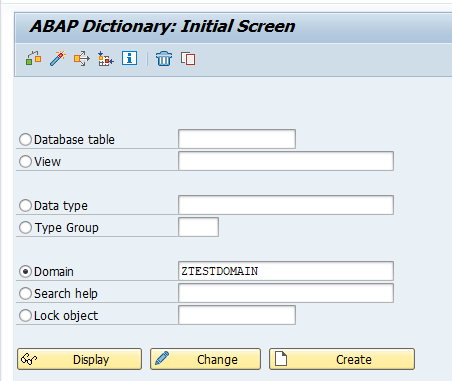
Task: Click the Create button
Action: coord(342,359)
